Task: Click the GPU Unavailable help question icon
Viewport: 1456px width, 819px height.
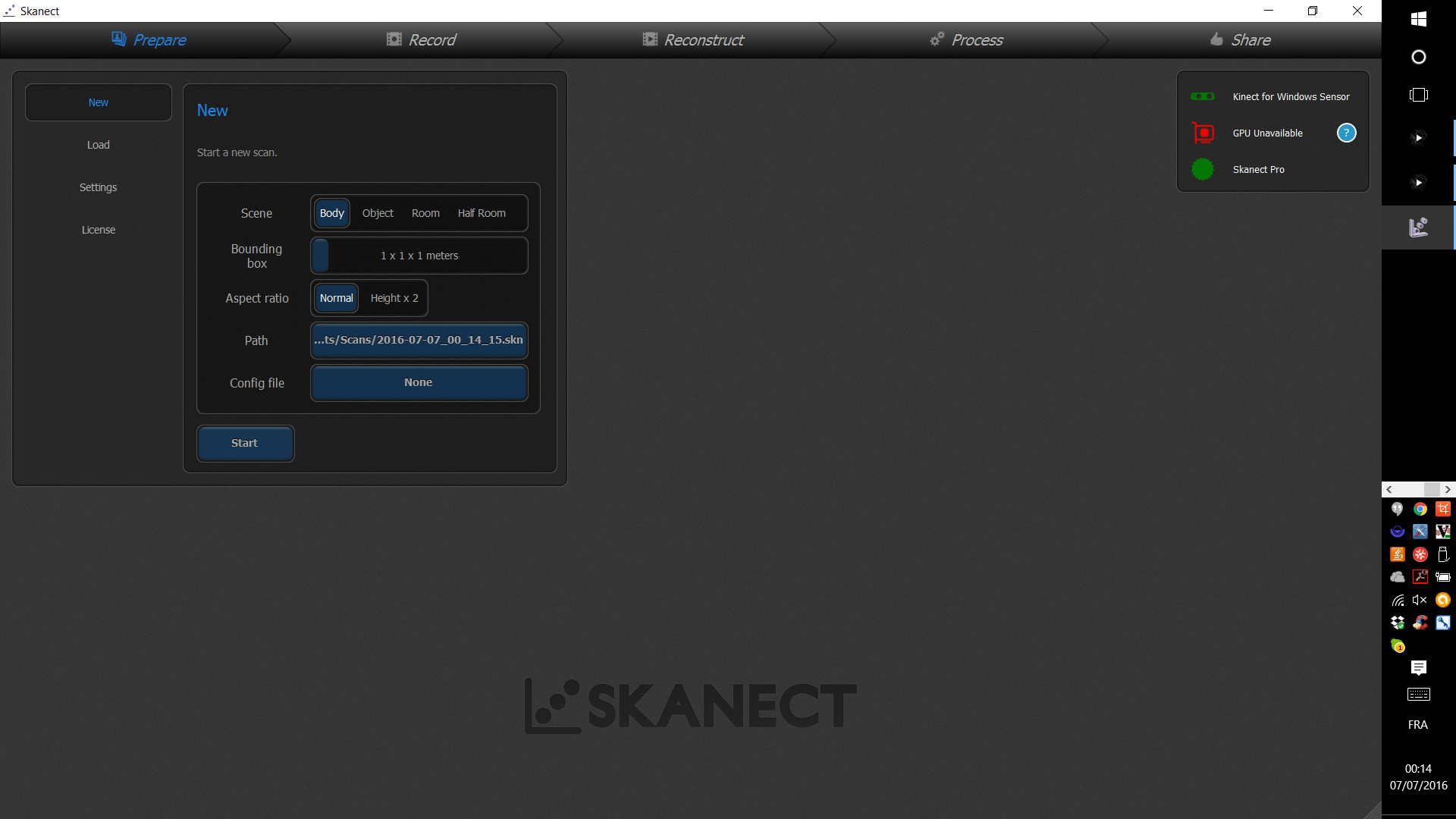Action: coord(1346,133)
